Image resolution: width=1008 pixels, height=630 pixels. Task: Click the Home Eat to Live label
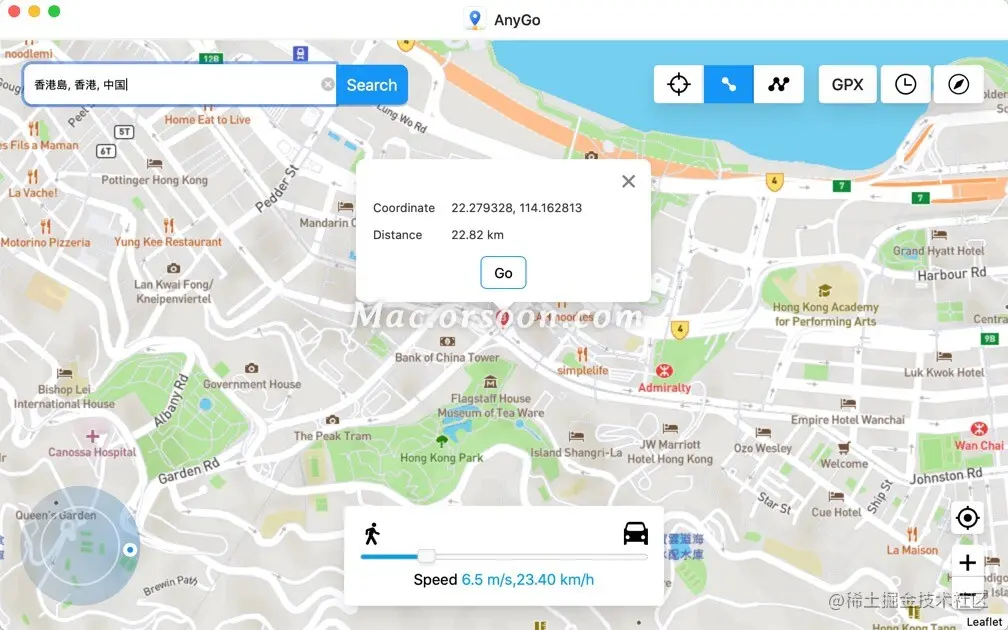[207, 120]
